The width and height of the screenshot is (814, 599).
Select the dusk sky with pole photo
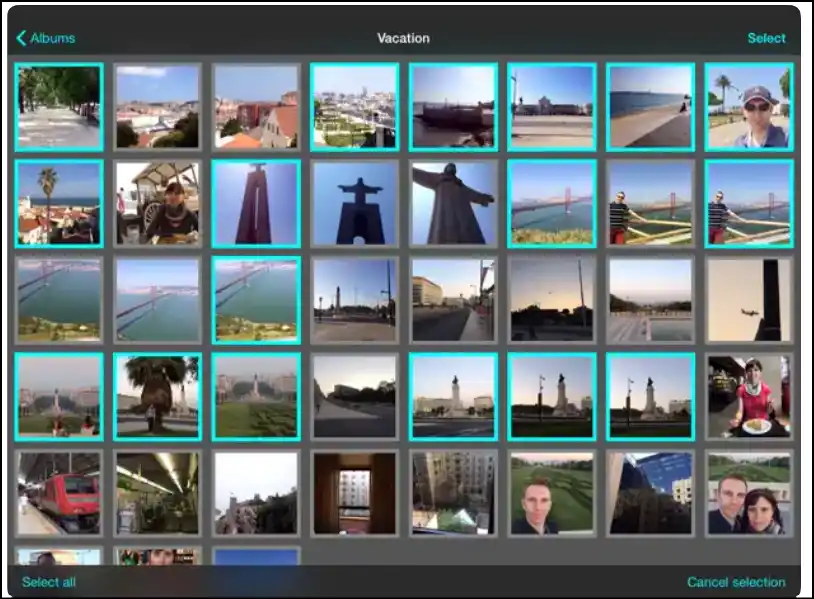[x=552, y=300]
